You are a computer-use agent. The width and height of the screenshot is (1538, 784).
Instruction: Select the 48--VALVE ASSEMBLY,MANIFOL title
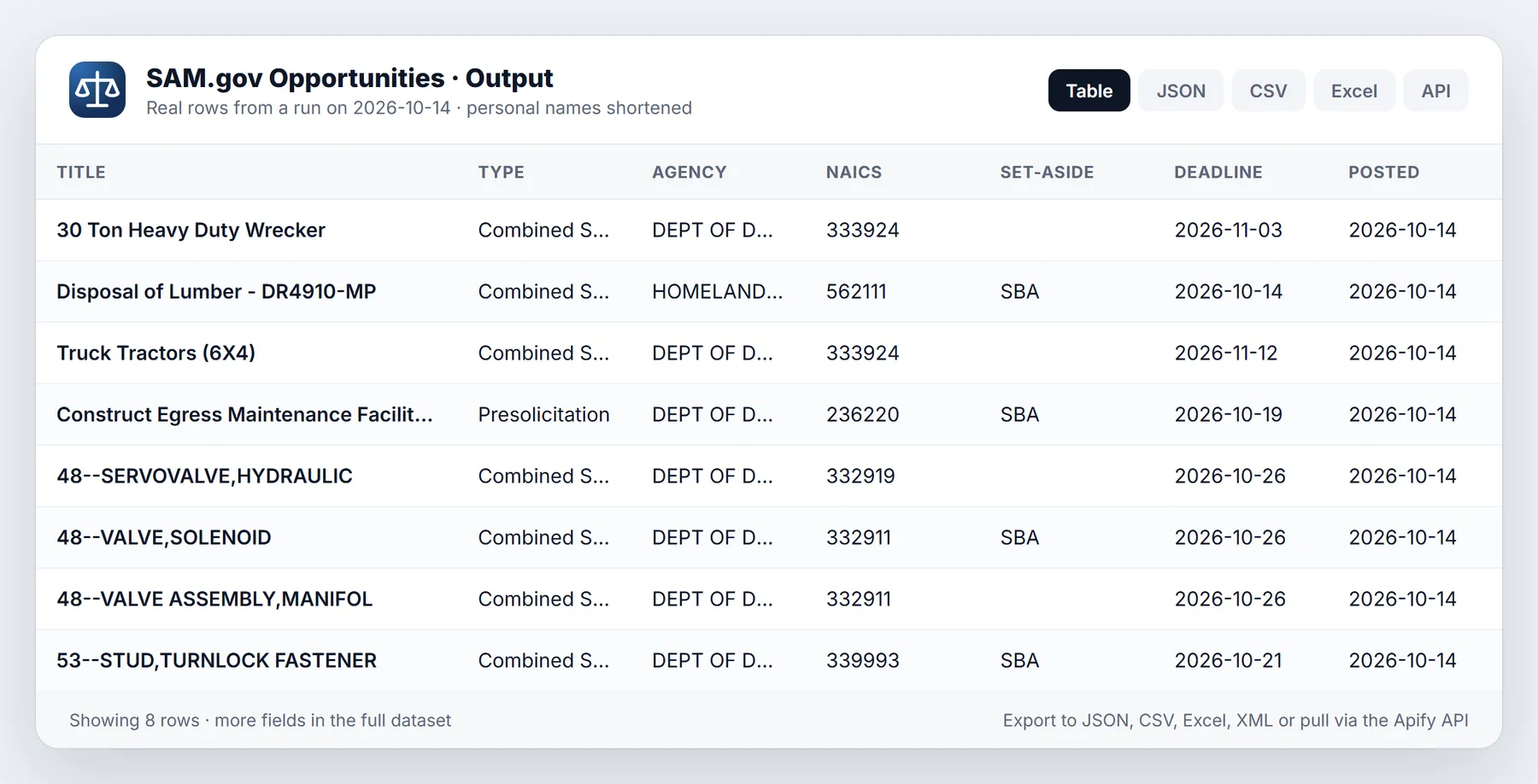click(214, 599)
